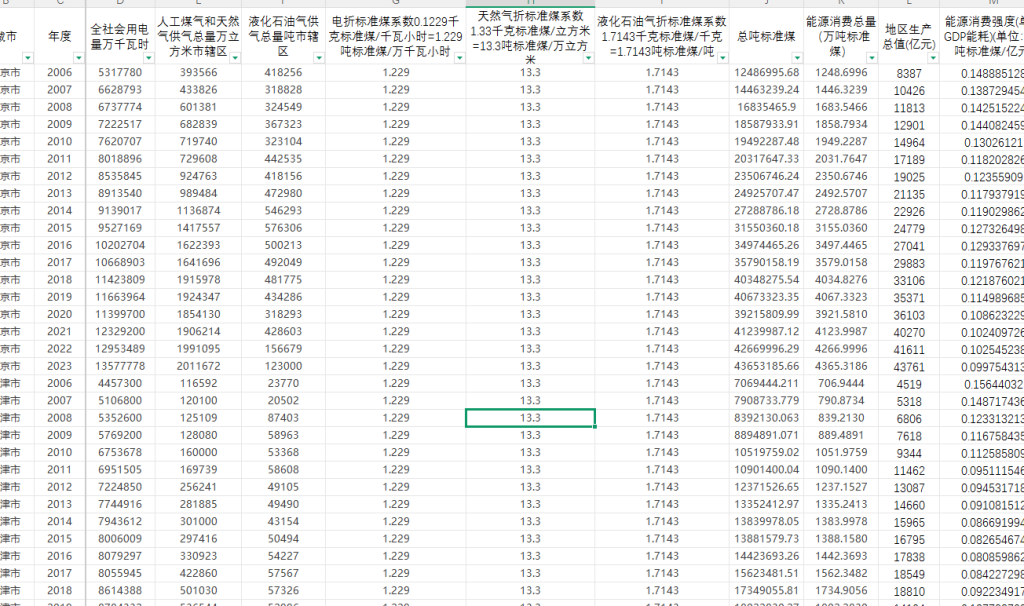Open the 天然气折标准煤系数 filter dropdown
Viewport: 1024px width, 606px height.
coord(588,58)
